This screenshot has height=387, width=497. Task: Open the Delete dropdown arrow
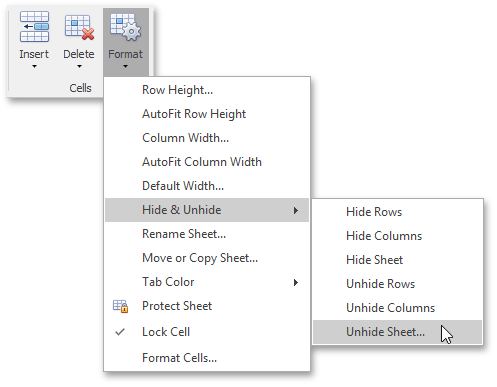pos(79,66)
